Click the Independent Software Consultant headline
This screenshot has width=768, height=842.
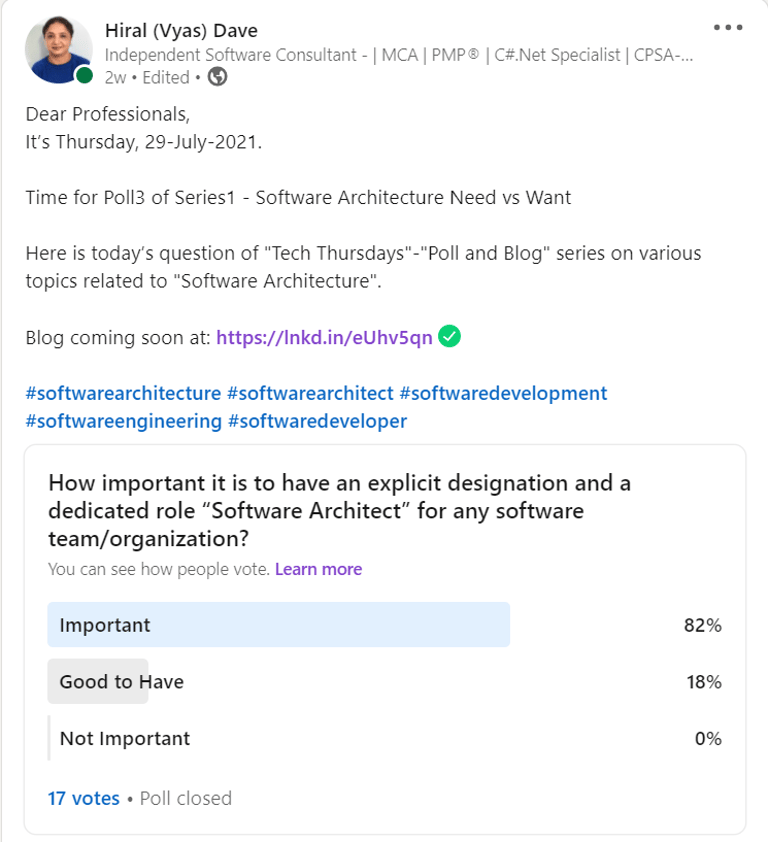(399, 55)
